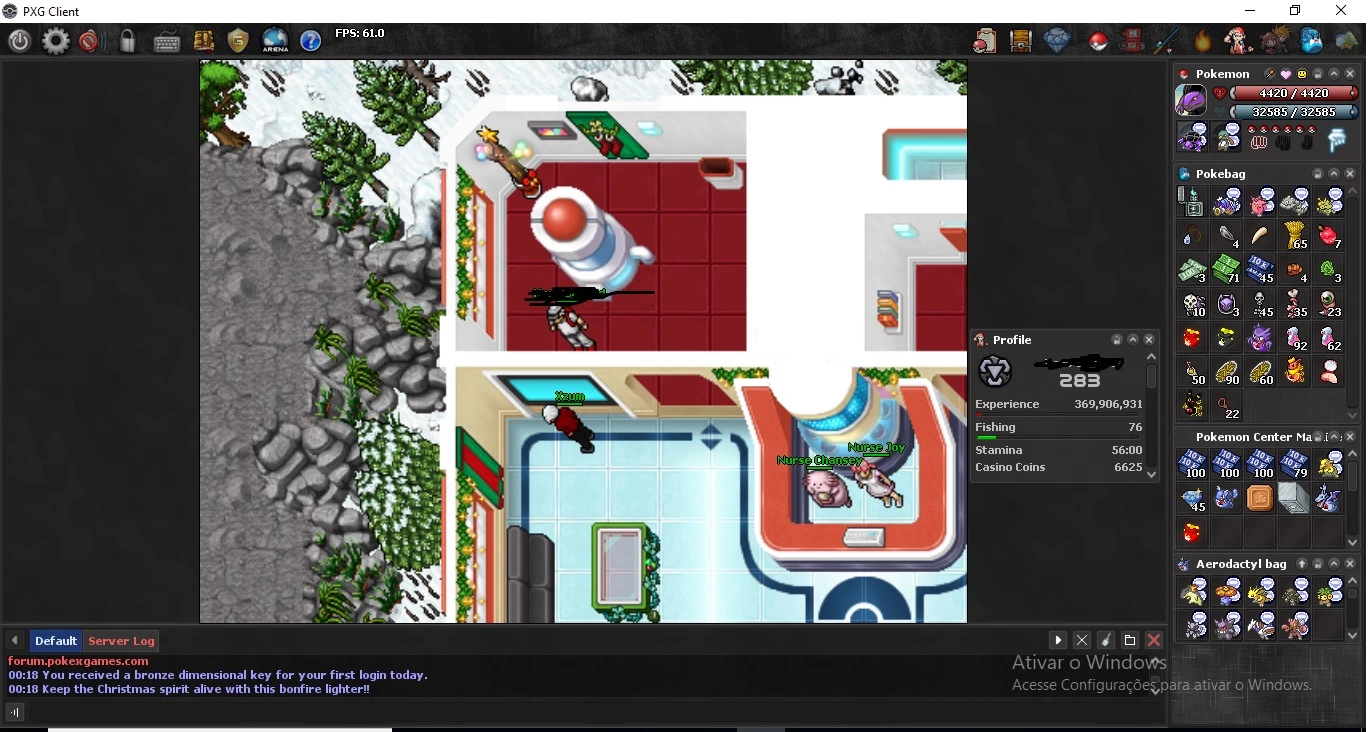Click the red HP bar 4420

tap(1294, 93)
